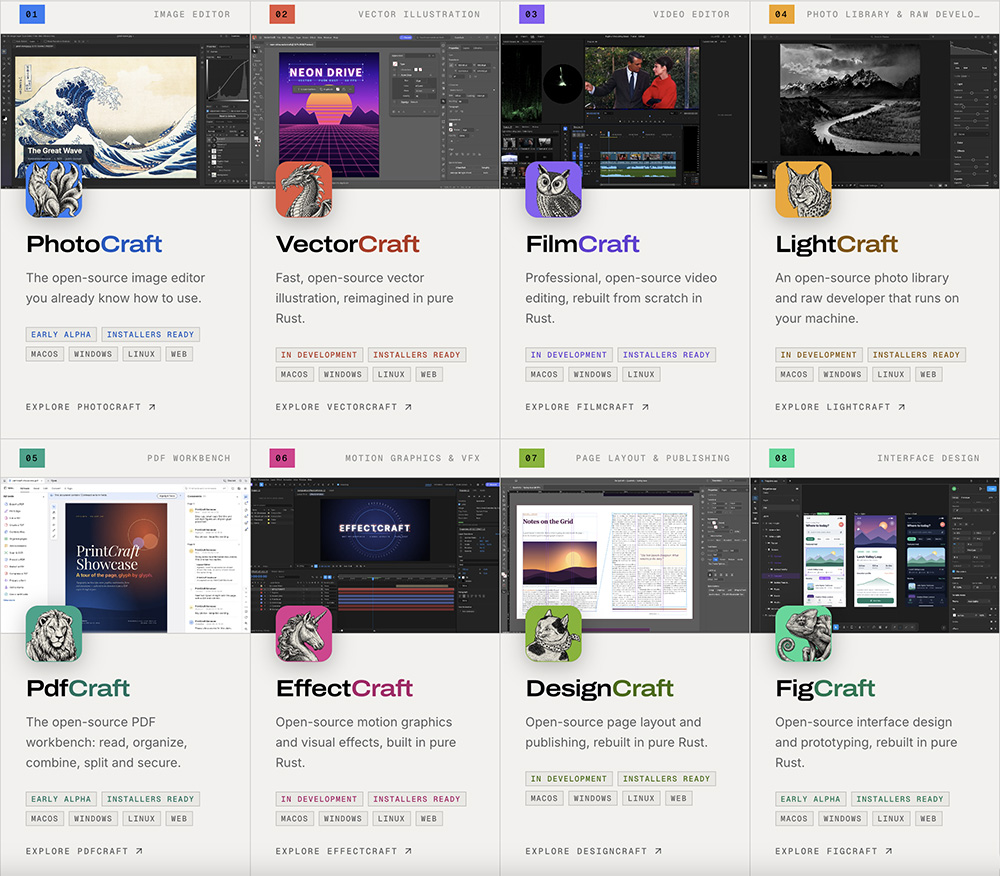Viewport: 1000px width, 876px height.
Task: Click the purple 03 number badge
Action: 531,14
